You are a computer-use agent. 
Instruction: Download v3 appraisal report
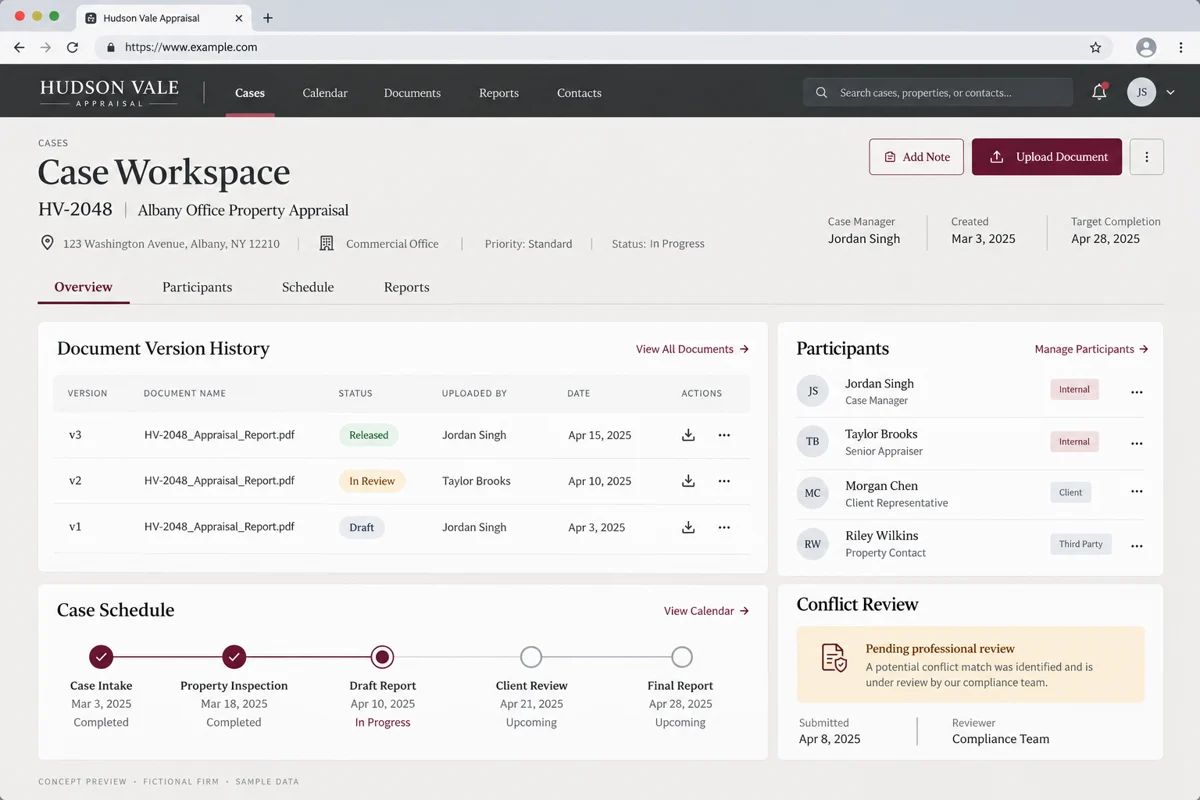[x=688, y=435]
